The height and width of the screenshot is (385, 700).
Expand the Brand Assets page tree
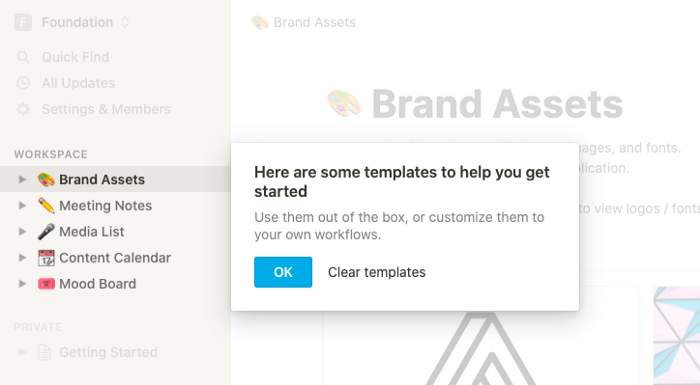pyautogui.click(x=22, y=180)
